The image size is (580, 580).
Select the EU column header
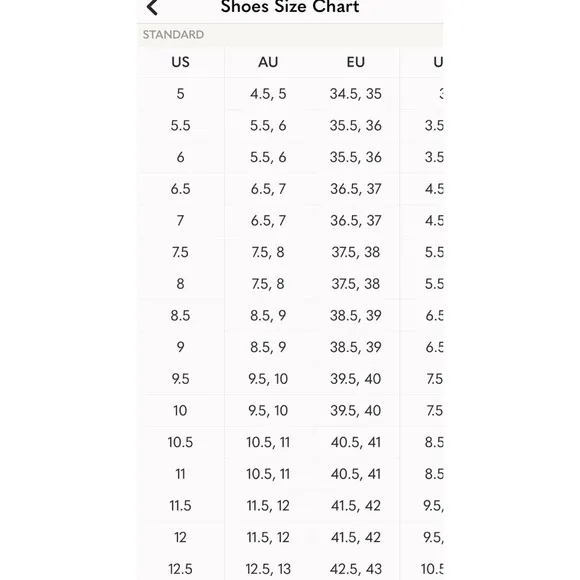point(356,62)
